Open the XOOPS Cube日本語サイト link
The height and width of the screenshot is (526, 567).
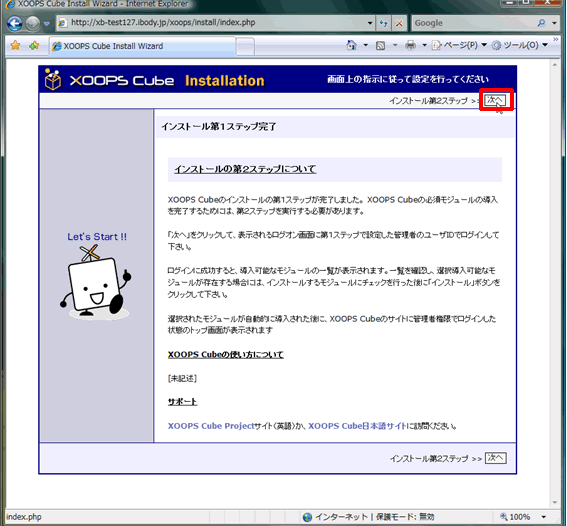pyautogui.click(x=357, y=426)
